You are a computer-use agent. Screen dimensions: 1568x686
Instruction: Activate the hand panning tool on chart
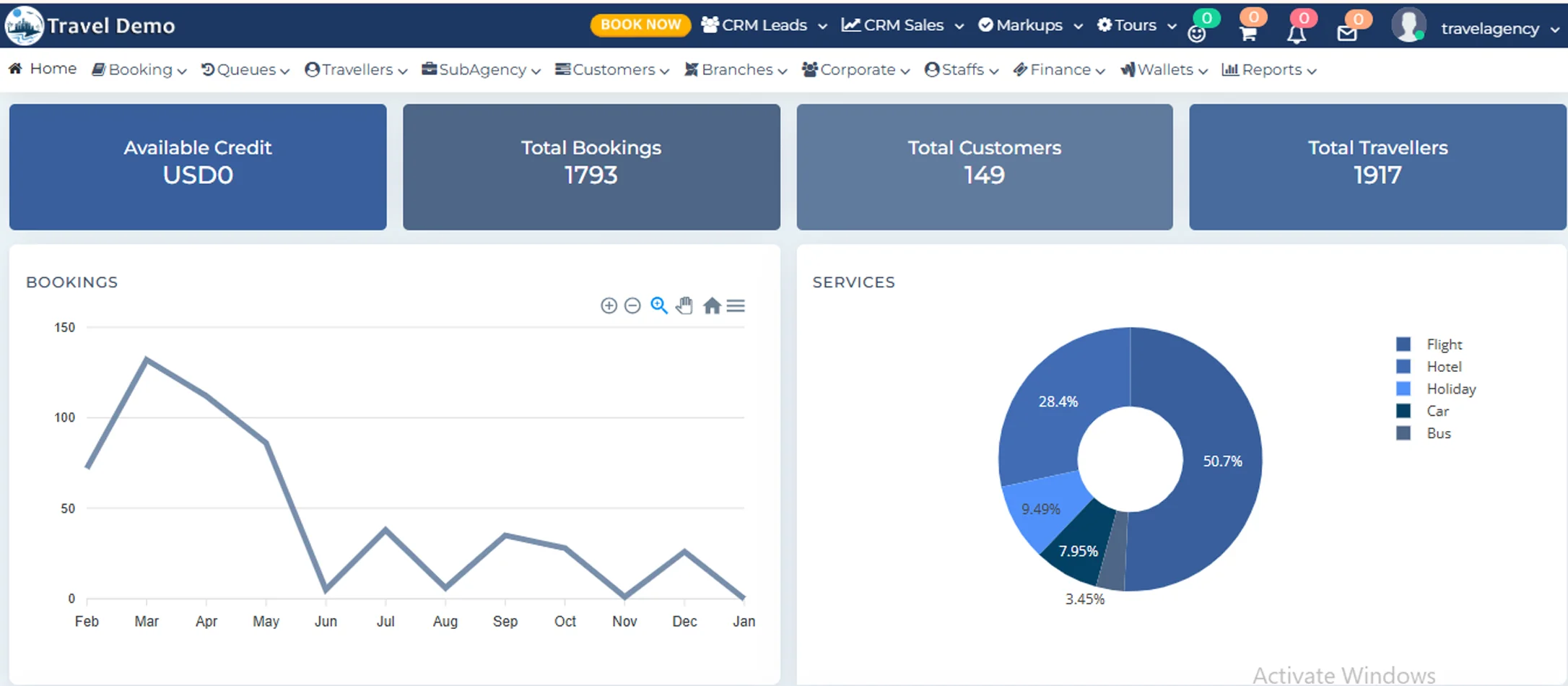[684, 306]
